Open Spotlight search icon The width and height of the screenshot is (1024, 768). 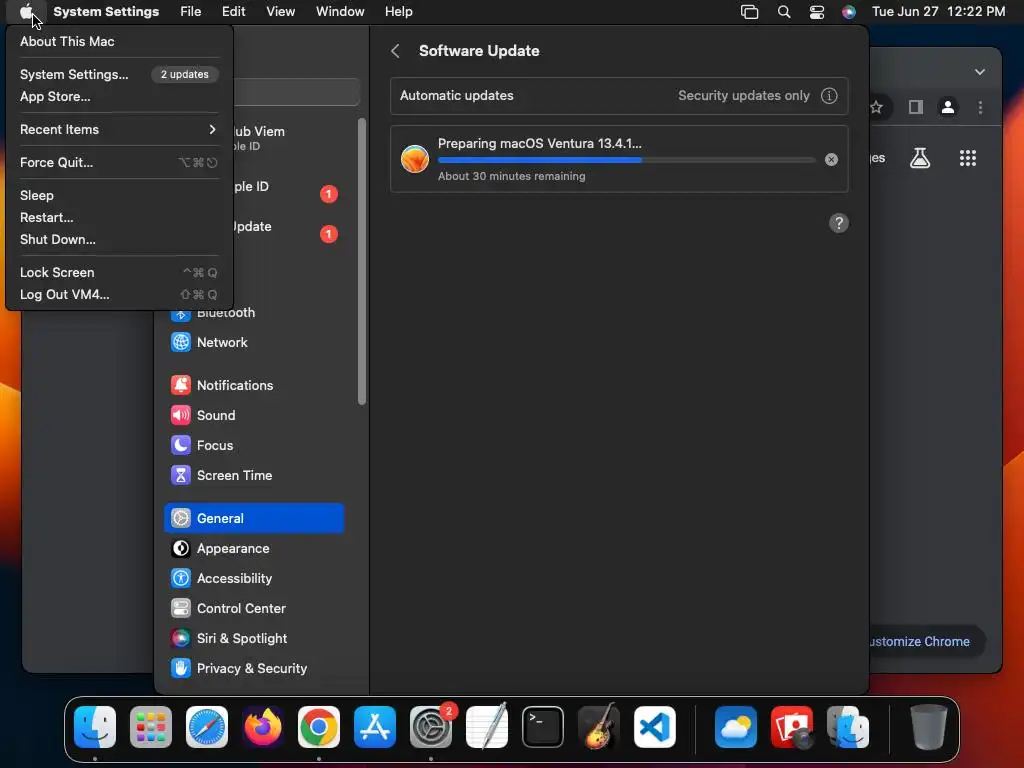click(784, 12)
